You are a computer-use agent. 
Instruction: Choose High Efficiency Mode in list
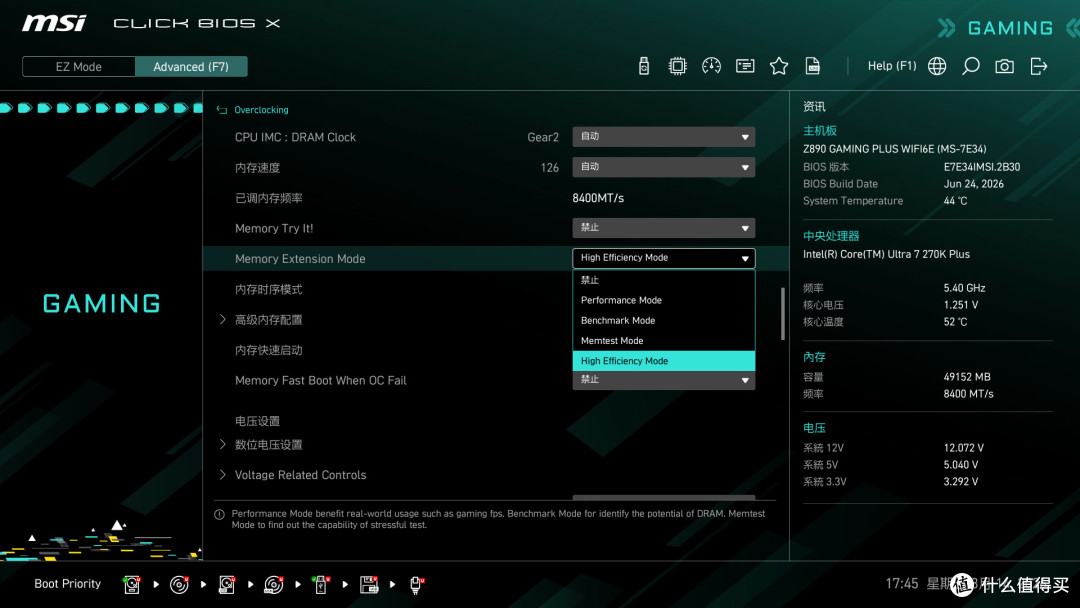pyautogui.click(x=663, y=361)
